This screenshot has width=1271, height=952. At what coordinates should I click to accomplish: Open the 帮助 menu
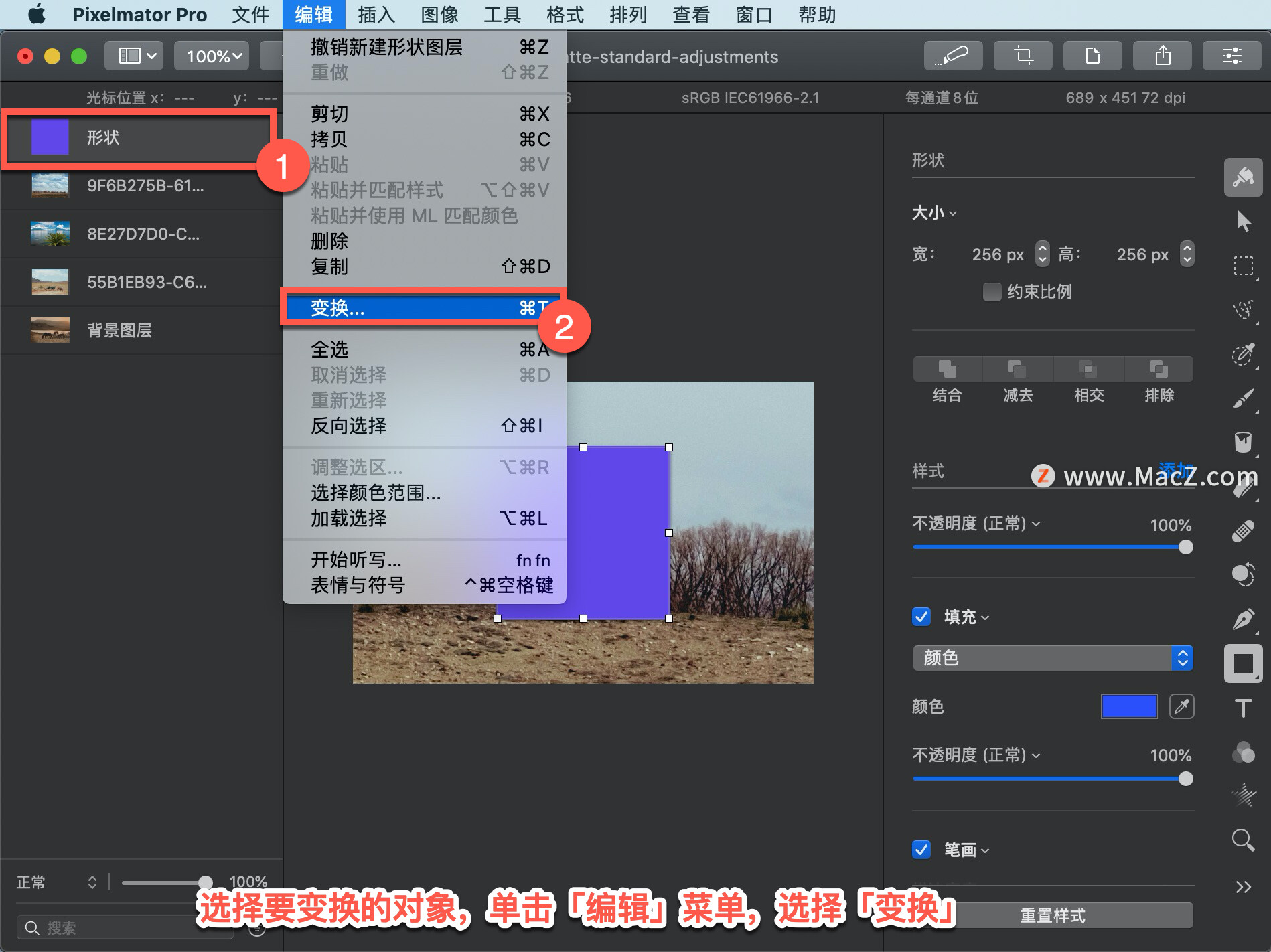817,14
